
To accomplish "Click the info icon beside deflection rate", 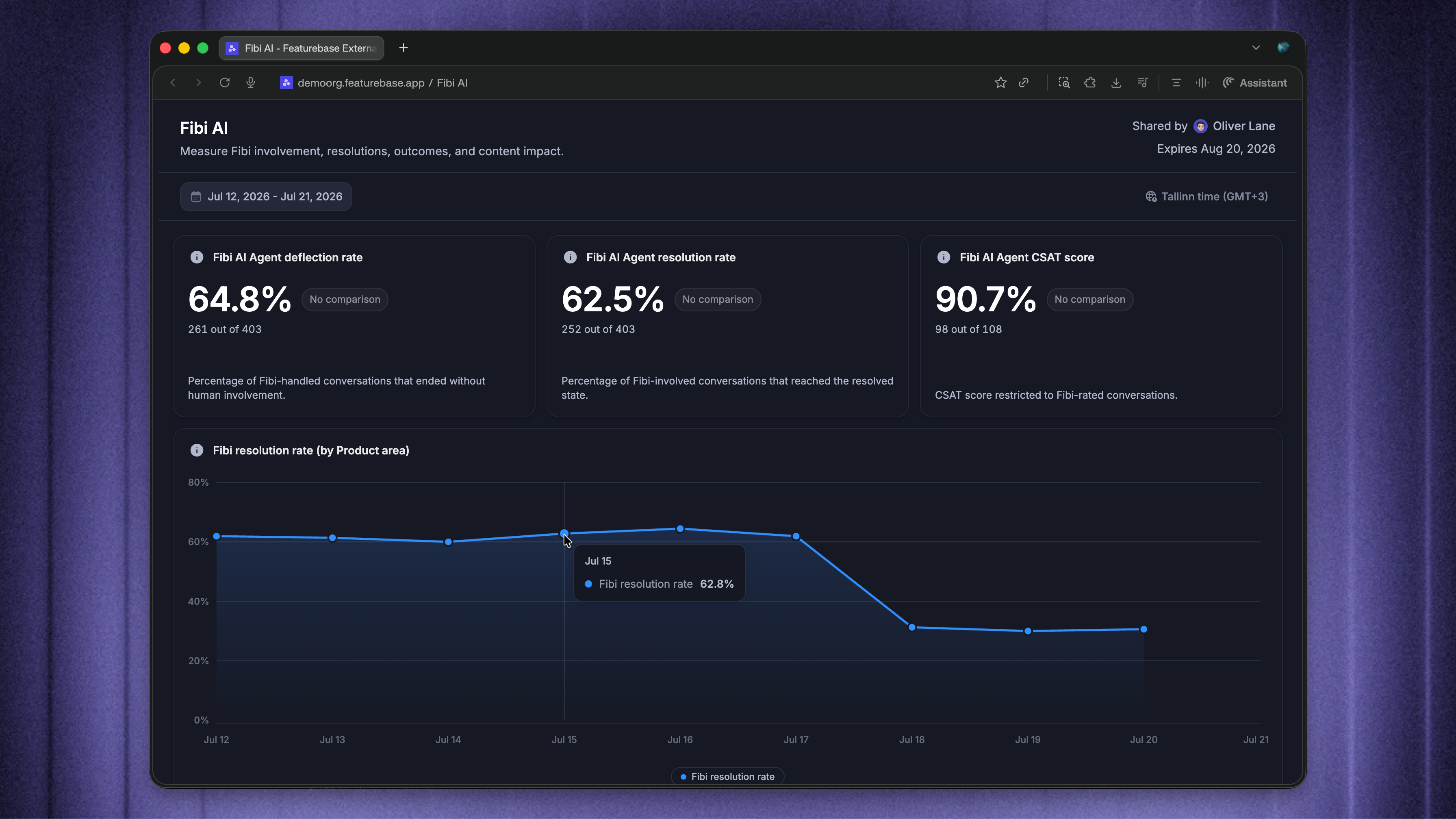I will pos(197,257).
